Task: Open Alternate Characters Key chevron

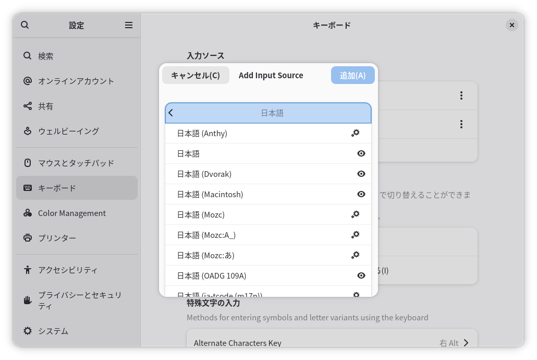Action: click(x=466, y=343)
